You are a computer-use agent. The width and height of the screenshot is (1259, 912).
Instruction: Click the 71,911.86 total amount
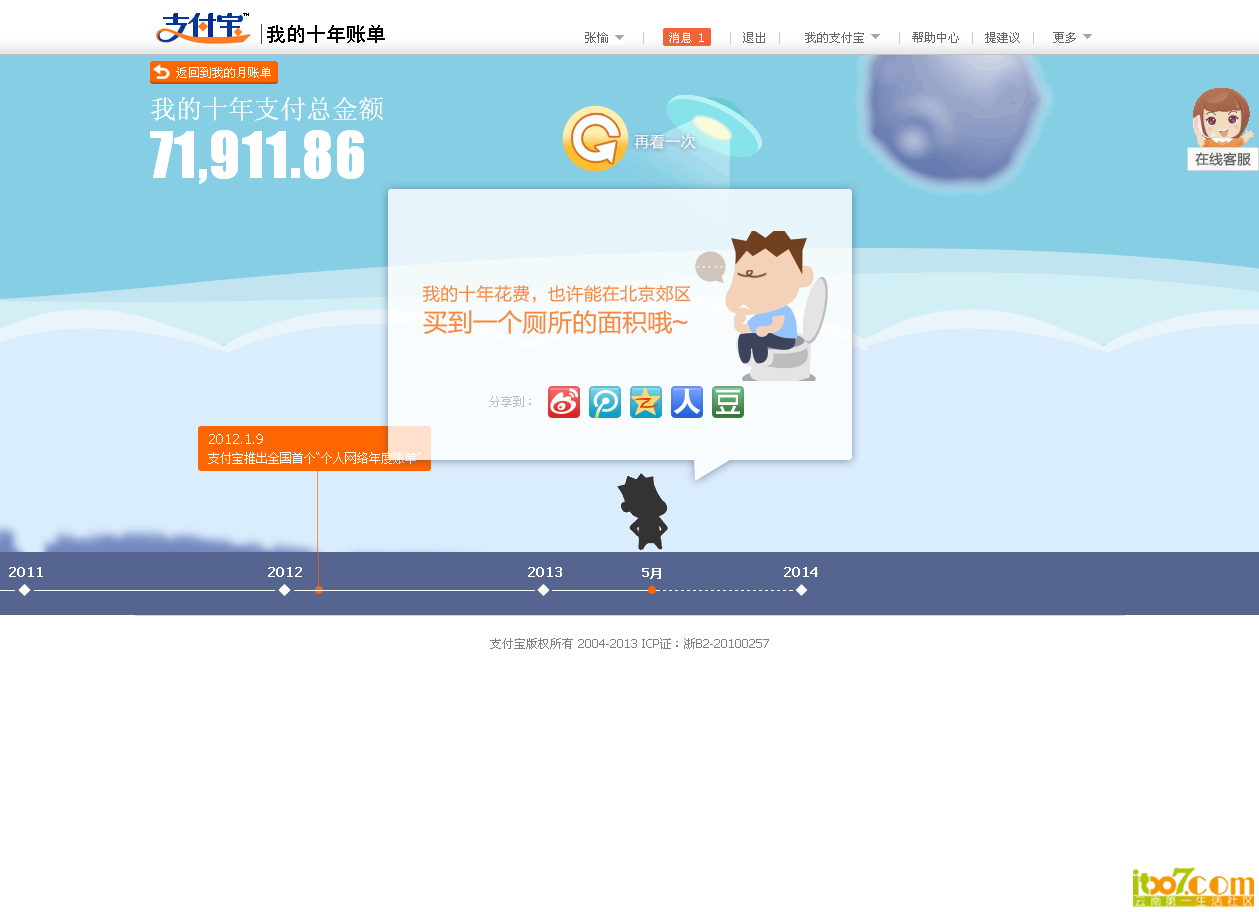258,155
